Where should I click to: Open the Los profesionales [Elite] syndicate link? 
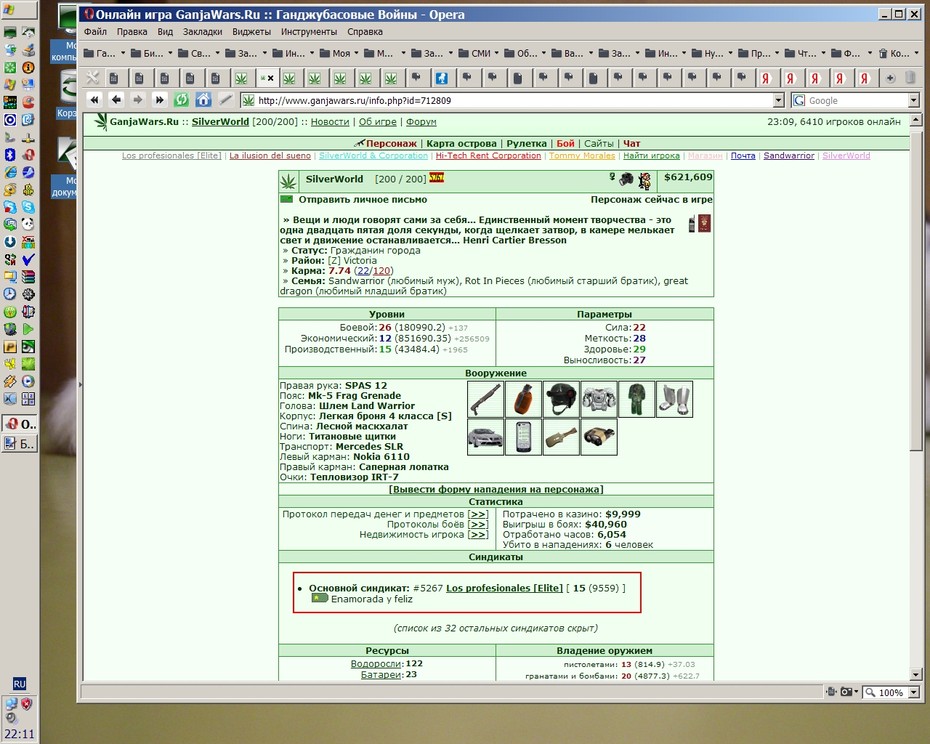(504, 588)
